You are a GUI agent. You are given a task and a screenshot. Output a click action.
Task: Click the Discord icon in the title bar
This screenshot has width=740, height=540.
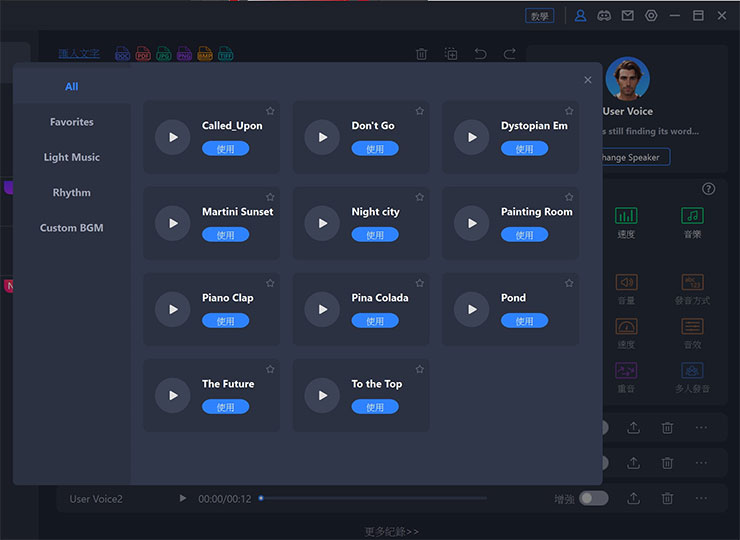tap(604, 16)
